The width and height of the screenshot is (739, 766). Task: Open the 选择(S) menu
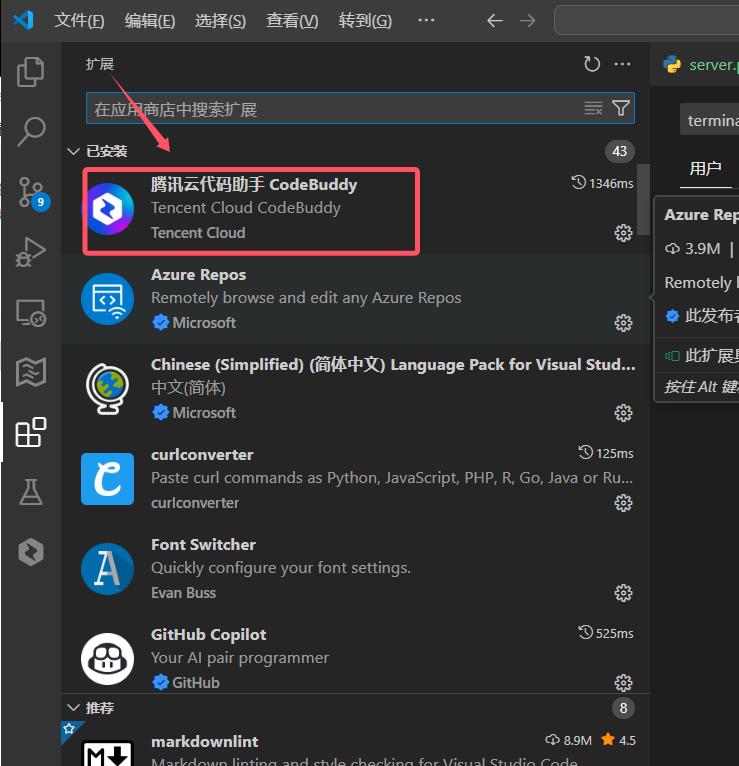coord(220,21)
